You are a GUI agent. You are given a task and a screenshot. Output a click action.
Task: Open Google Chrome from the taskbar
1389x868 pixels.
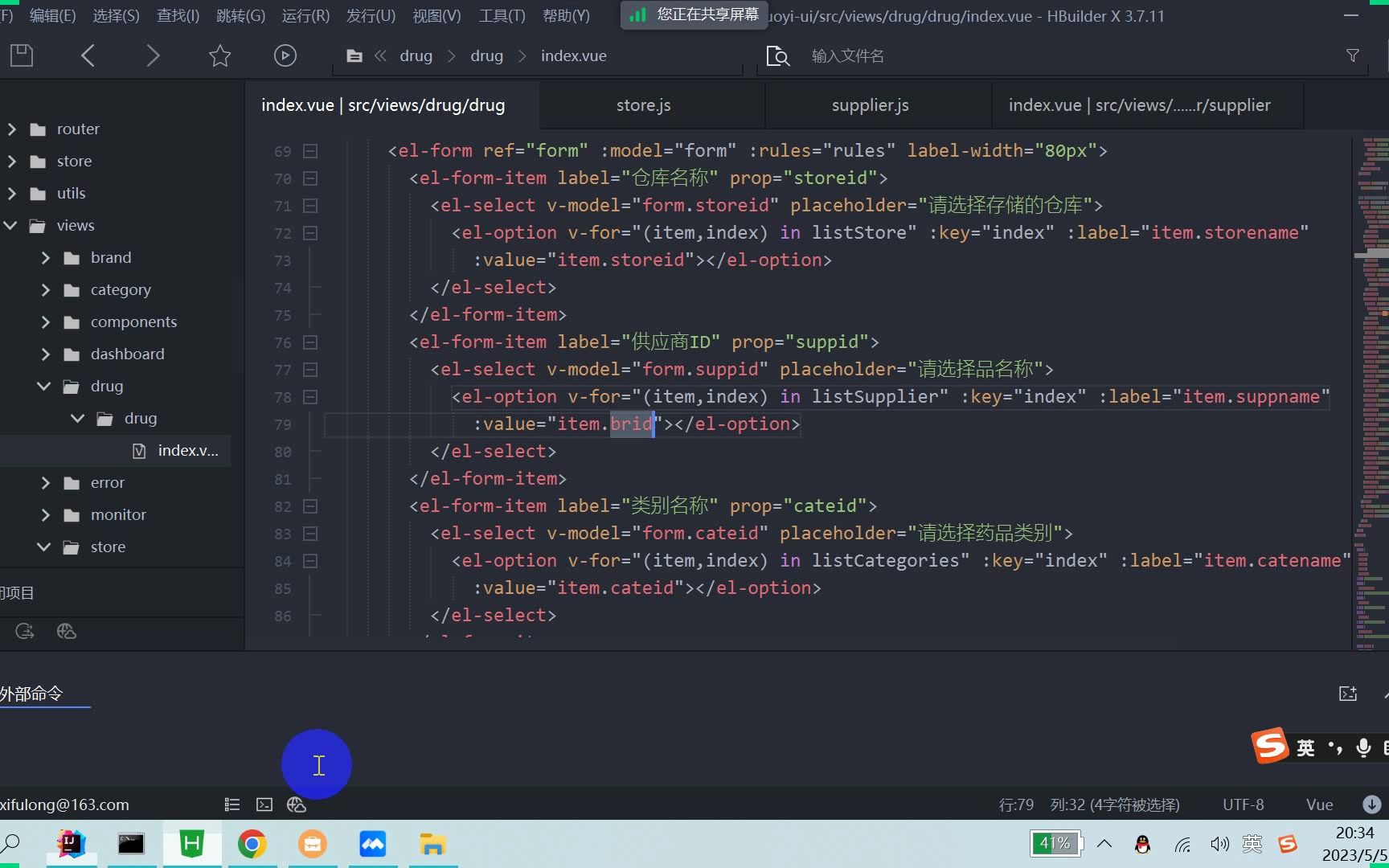coord(252,844)
